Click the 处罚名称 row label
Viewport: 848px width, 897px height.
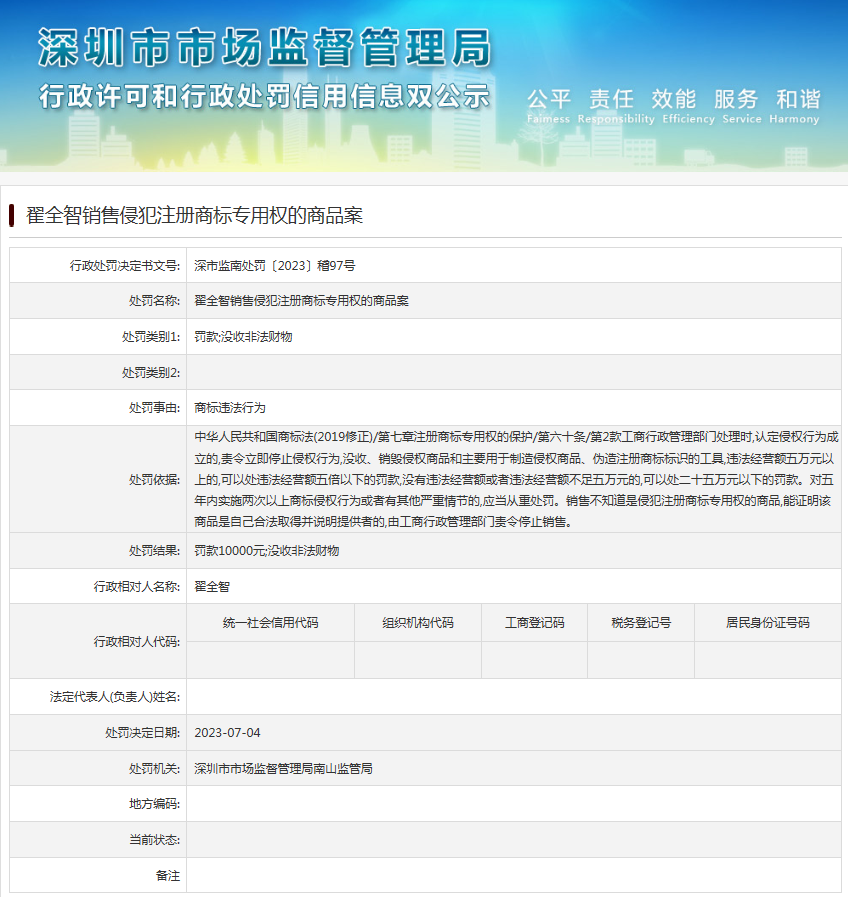[x=154, y=301]
